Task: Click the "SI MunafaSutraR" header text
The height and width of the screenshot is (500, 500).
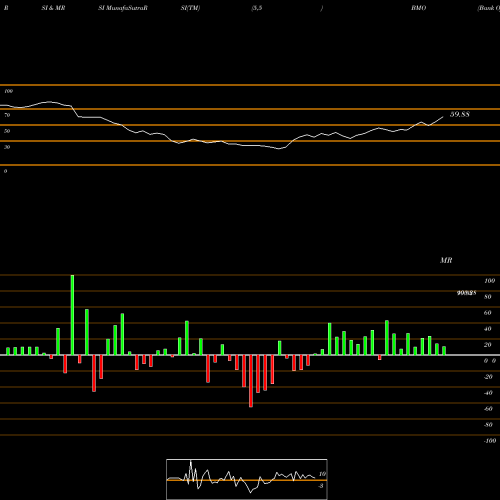Action: coord(123,8)
